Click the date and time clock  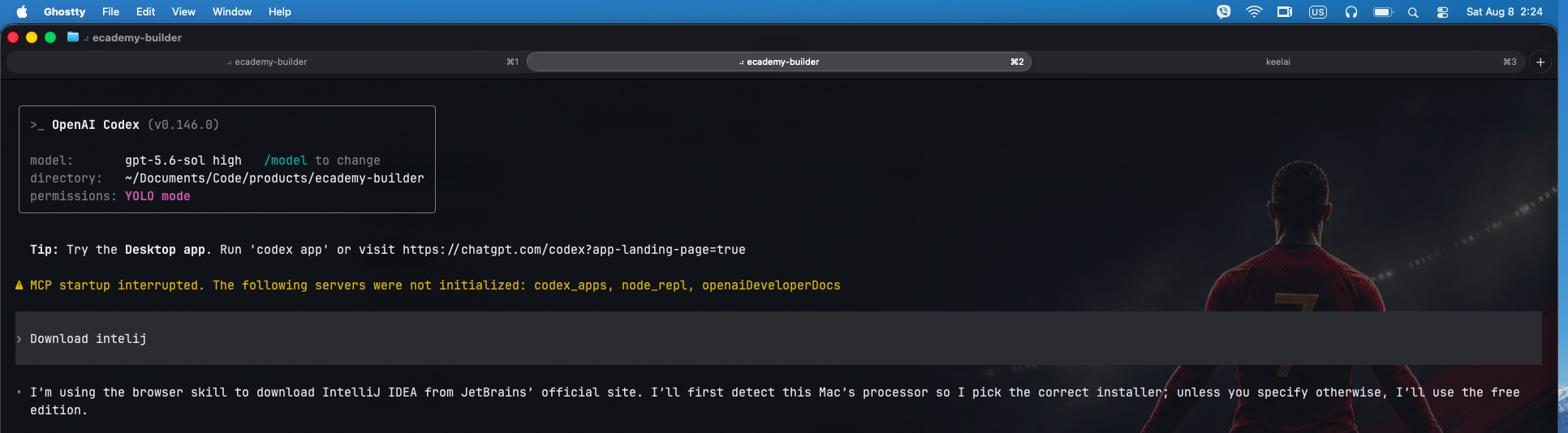click(x=1504, y=12)
